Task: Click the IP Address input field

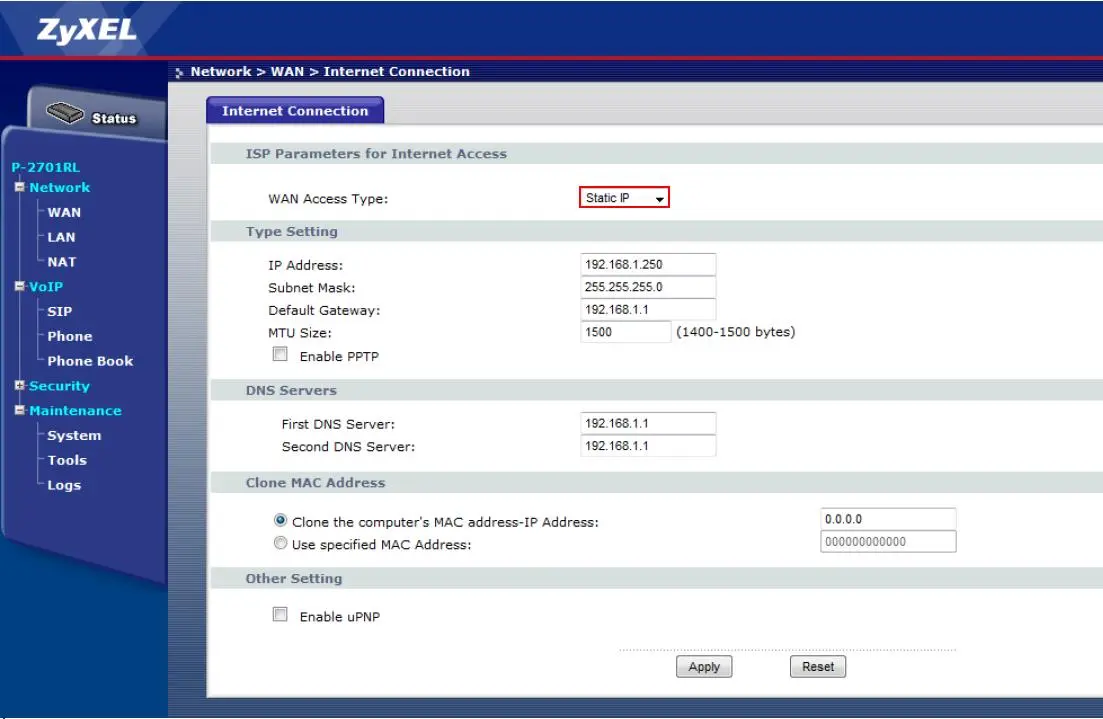Action: pyautogui.click(x=648, y=265)
